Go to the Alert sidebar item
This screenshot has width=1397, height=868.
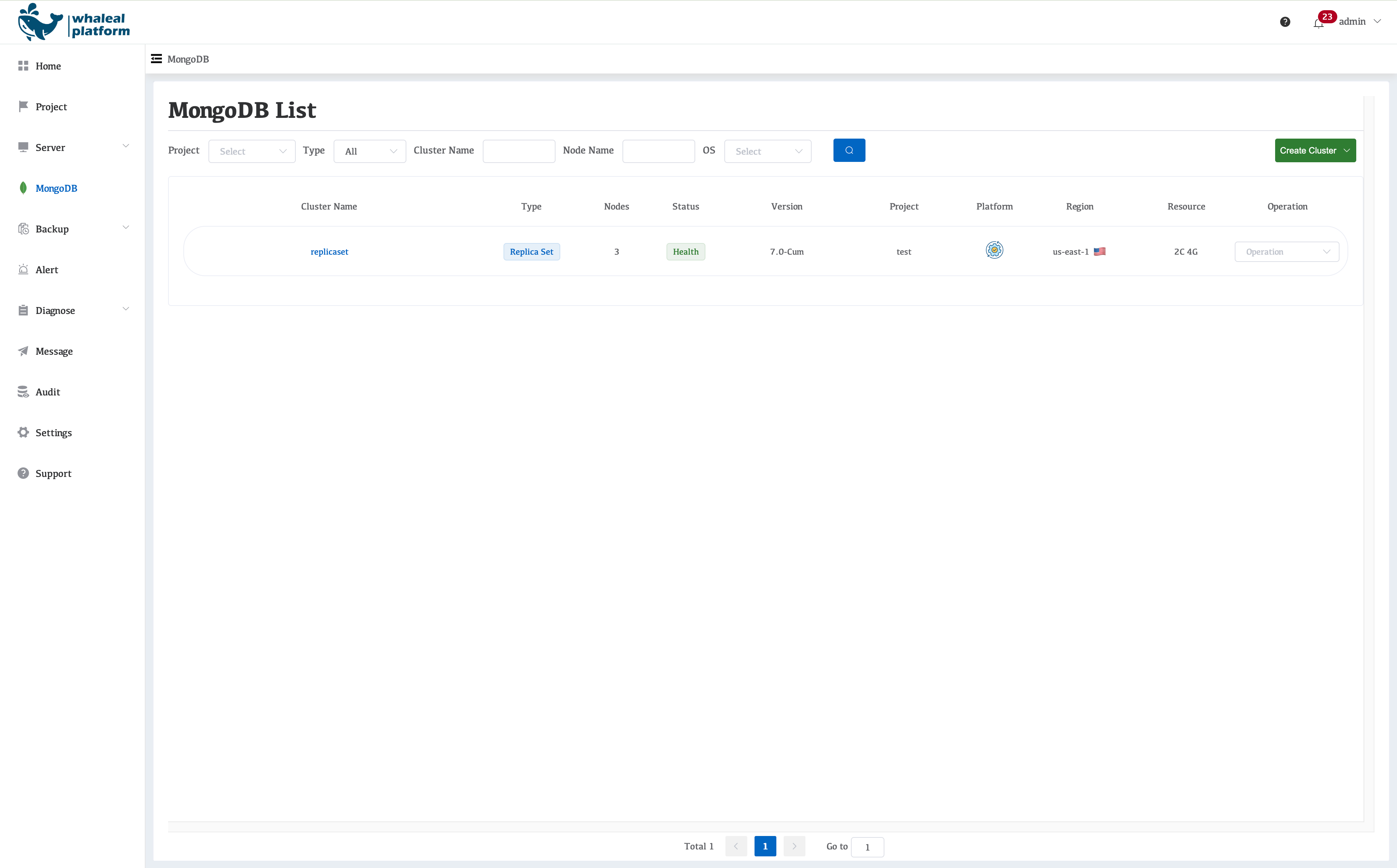coord(47,270)
